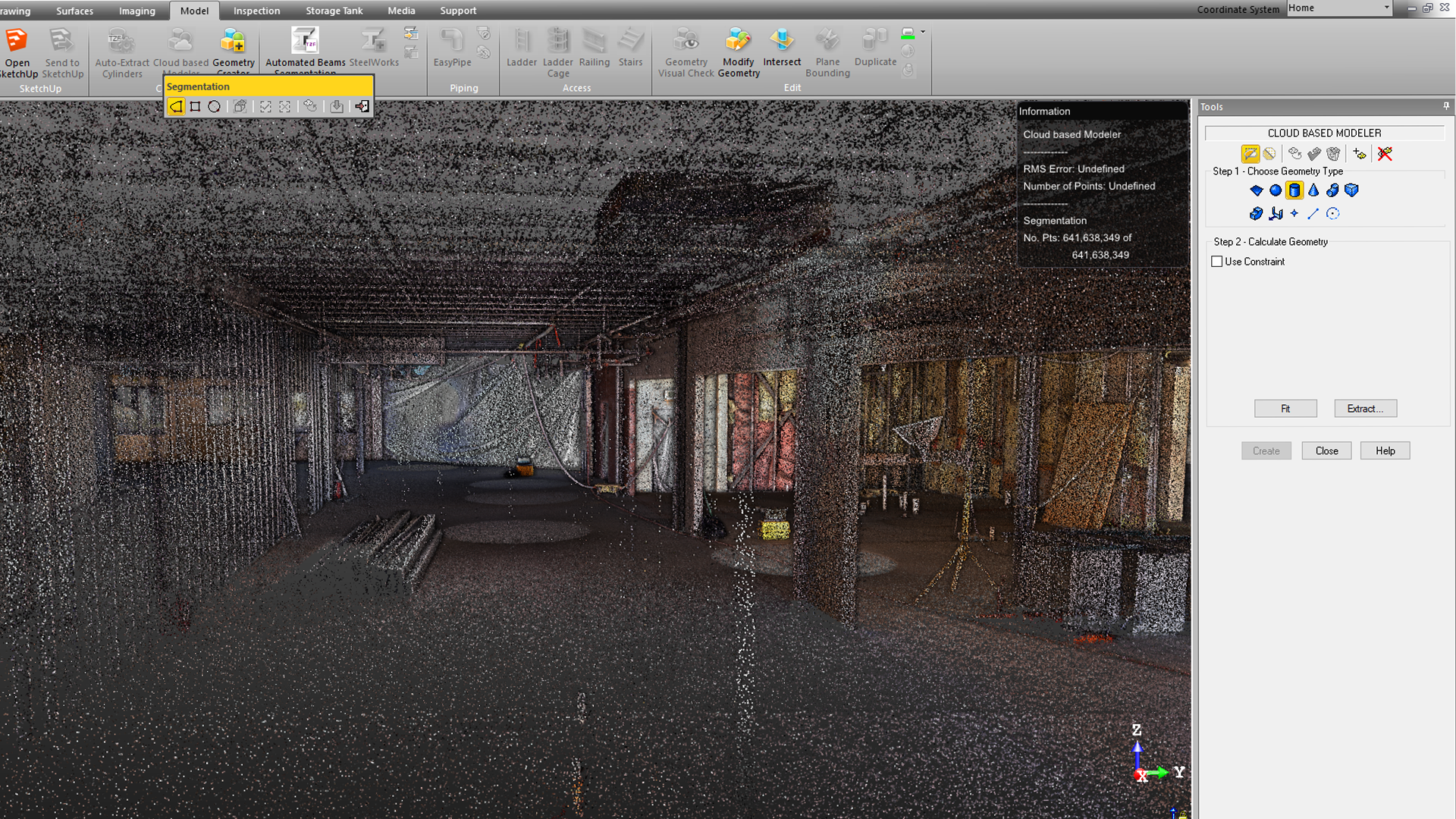Click the Duplicate geometry tool
This screenshot has width=1456, height=819.
coord(875,48)
